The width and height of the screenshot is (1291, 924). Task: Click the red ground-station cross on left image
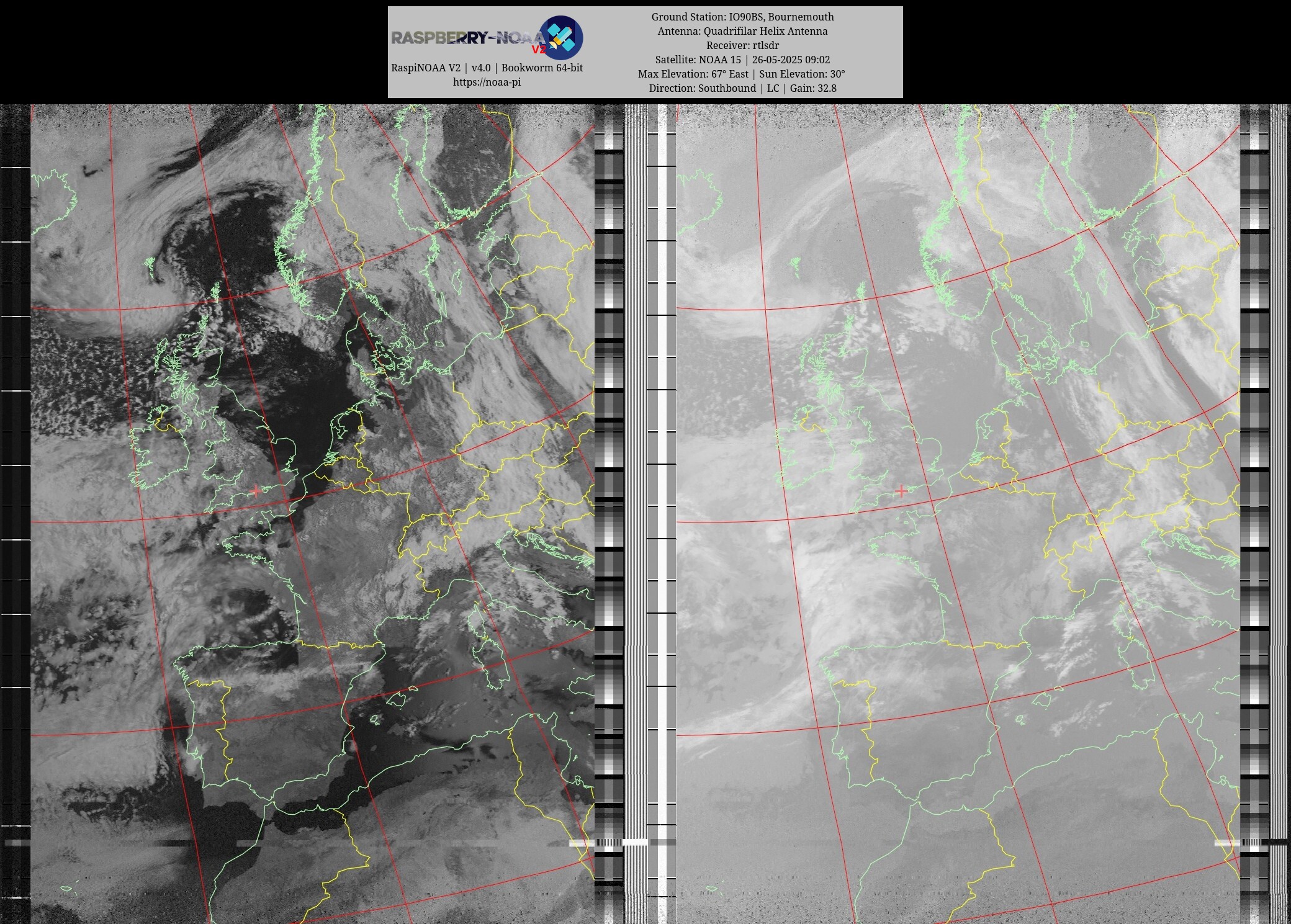(x=256, y=491)
